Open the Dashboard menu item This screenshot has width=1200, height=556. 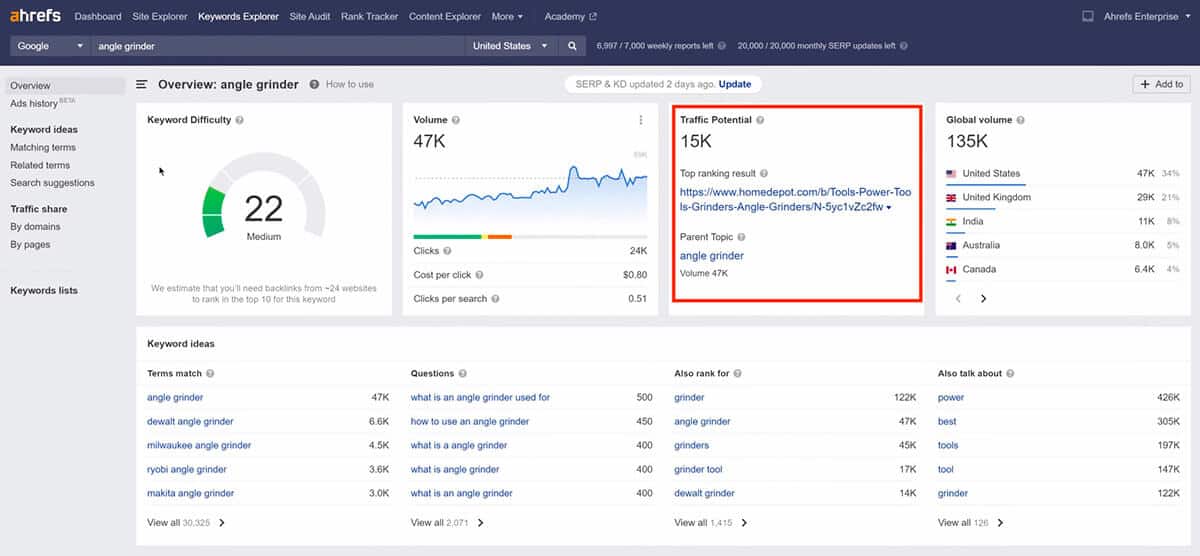click(98, 16)
